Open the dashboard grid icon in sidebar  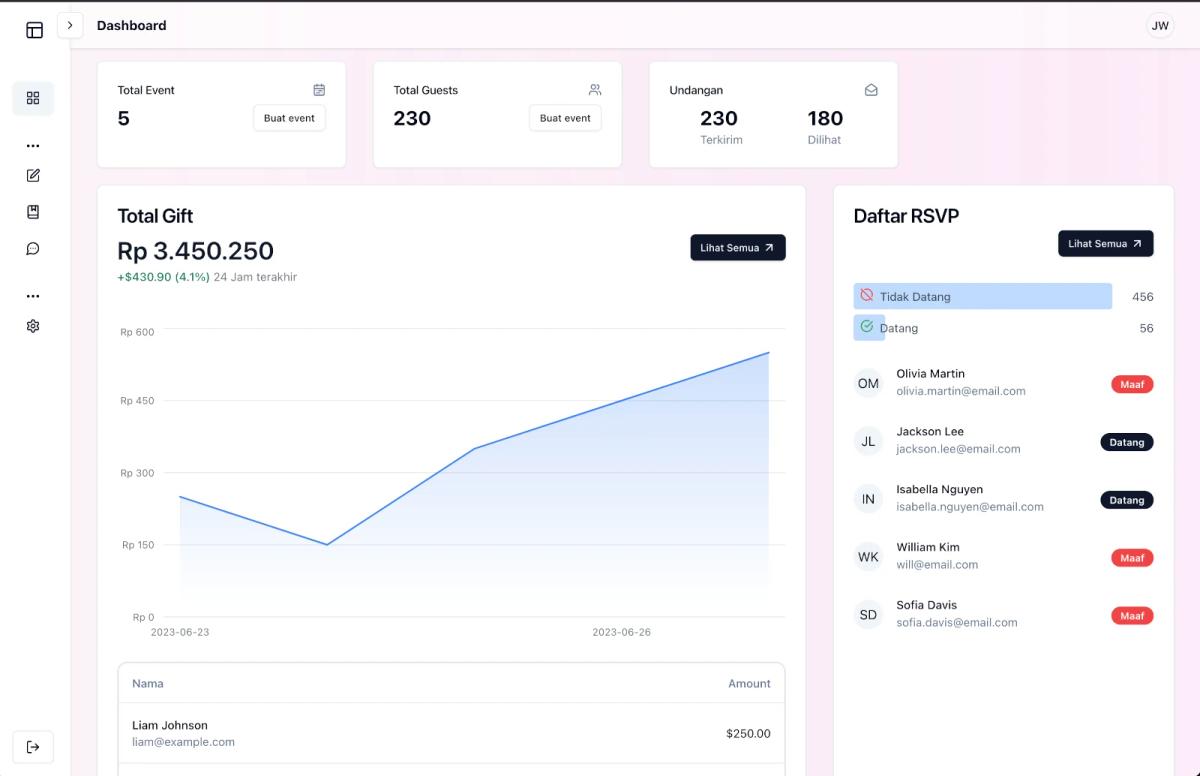tap(33, 98)
